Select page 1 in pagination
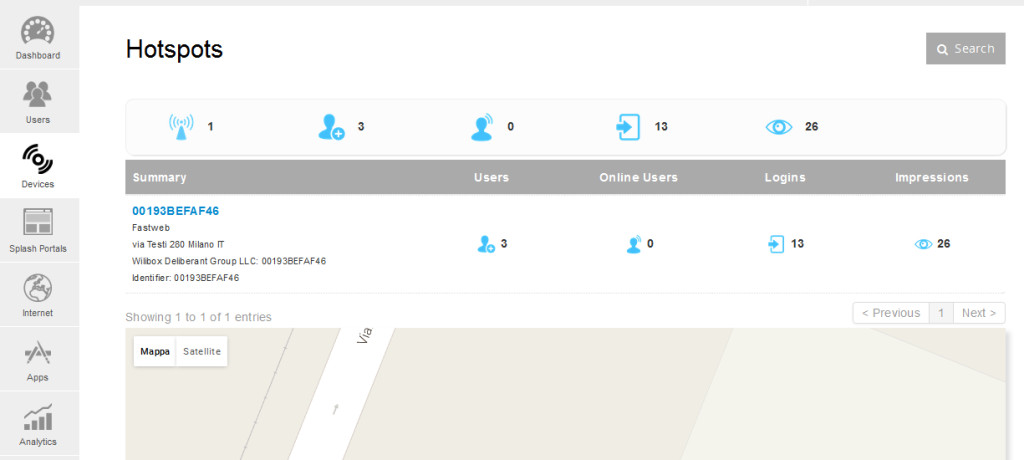Viewport: 1024px width, 460px height. click(x=941, y=313)
